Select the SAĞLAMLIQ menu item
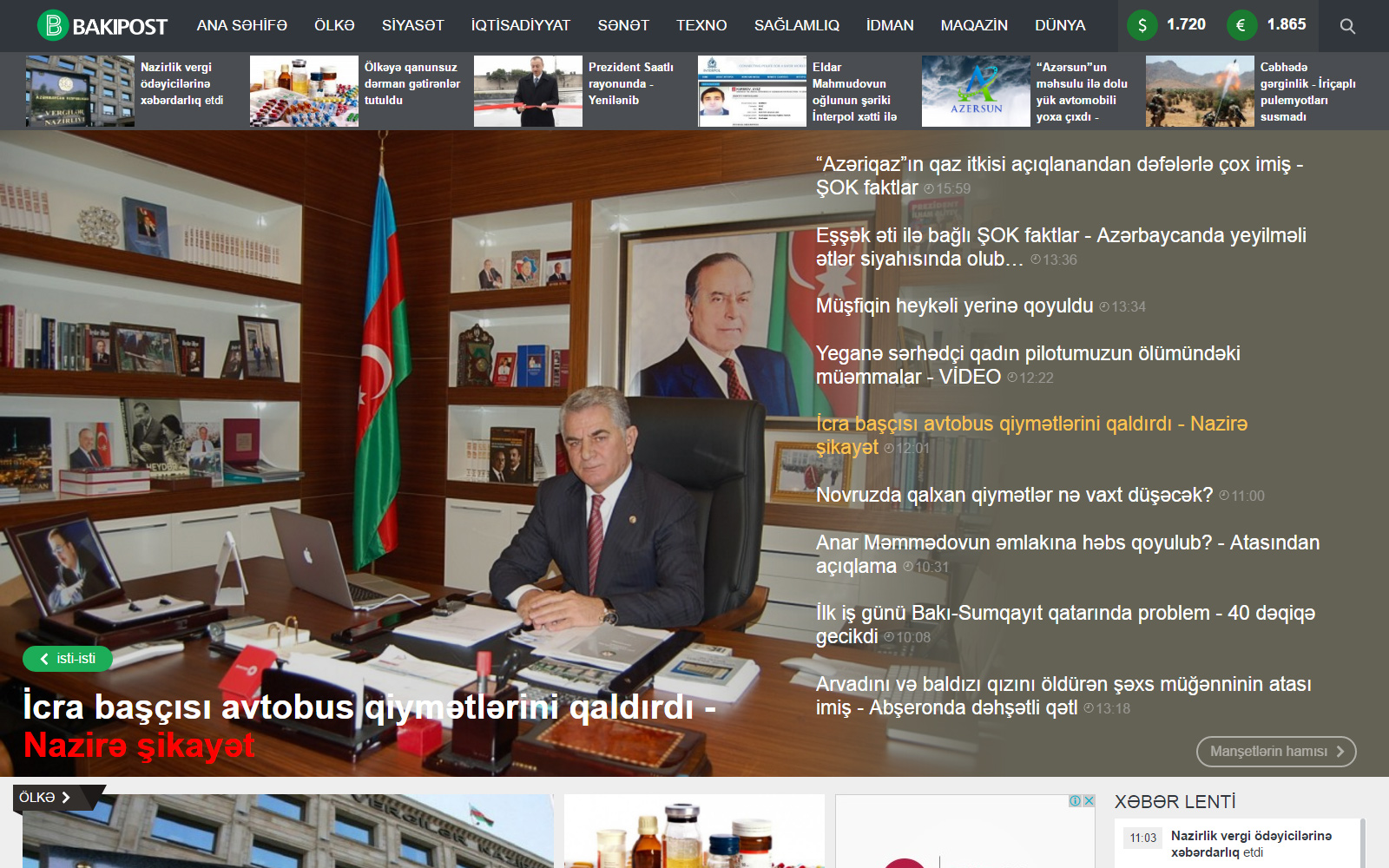Viewport: 1389px width, 868px height. [x=796, y=26]
